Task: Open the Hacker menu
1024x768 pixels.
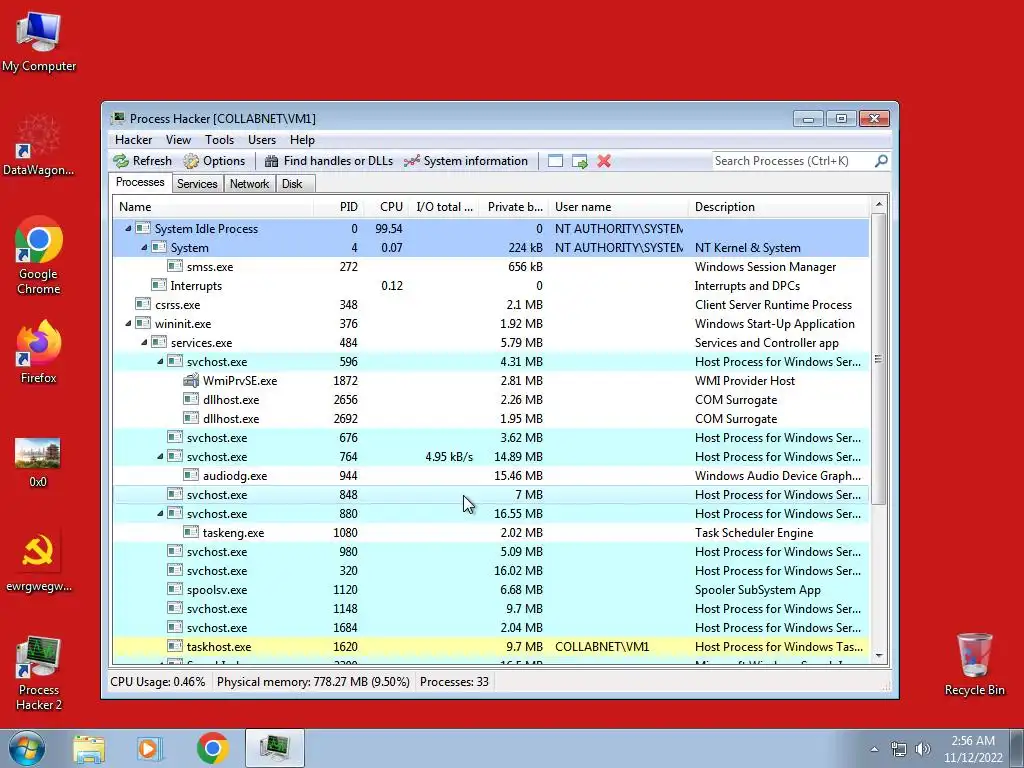Action: point(133,140)
